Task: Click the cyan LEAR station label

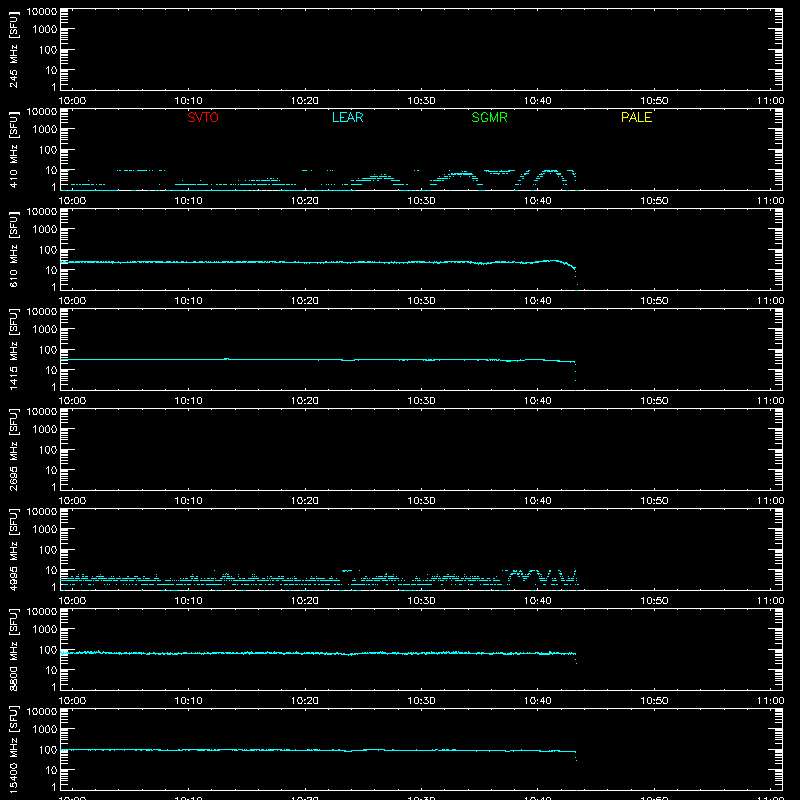Action: 347,117
